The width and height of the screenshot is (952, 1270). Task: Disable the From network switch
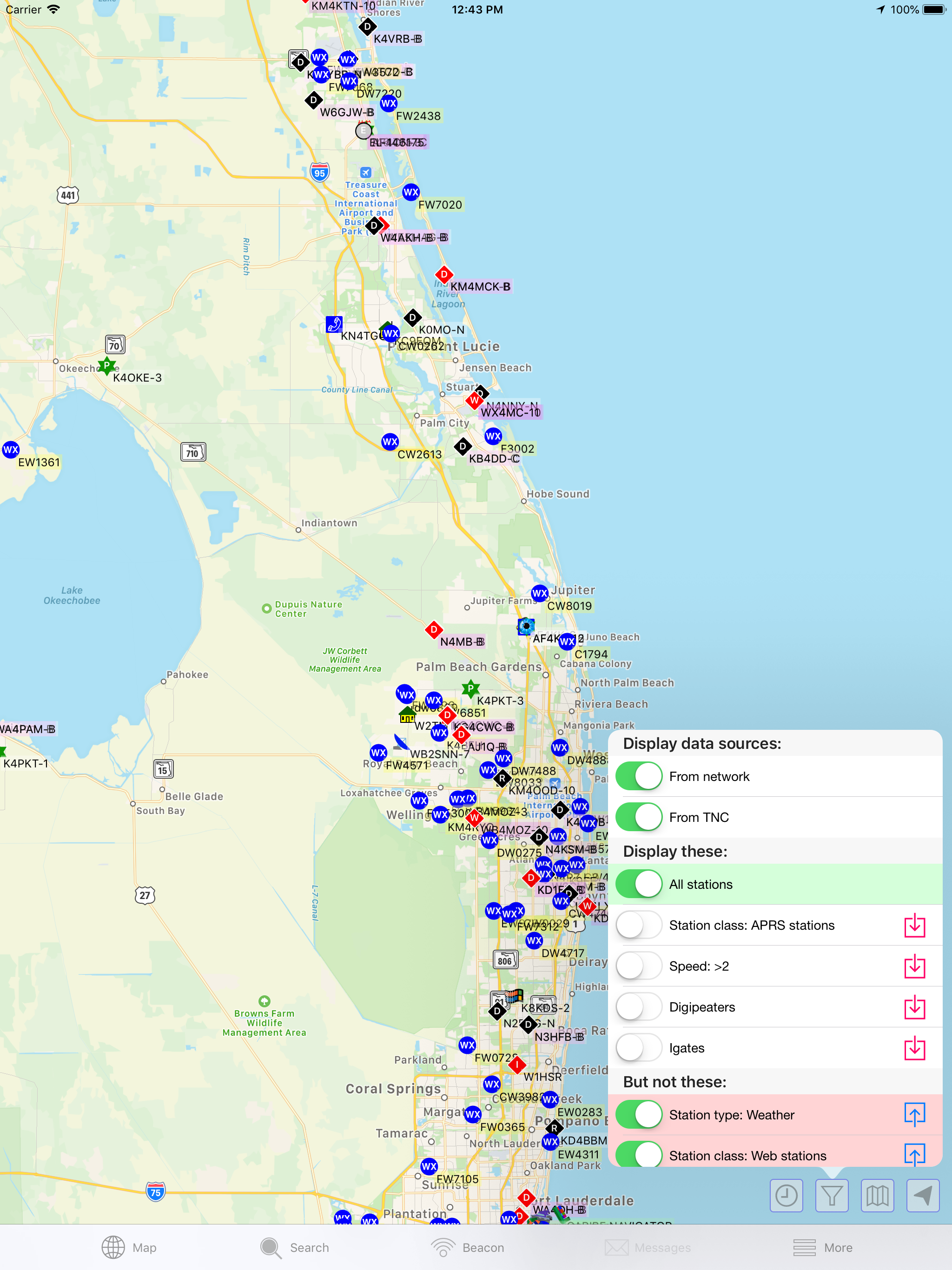pyautogui.click(x=639, y=776)
